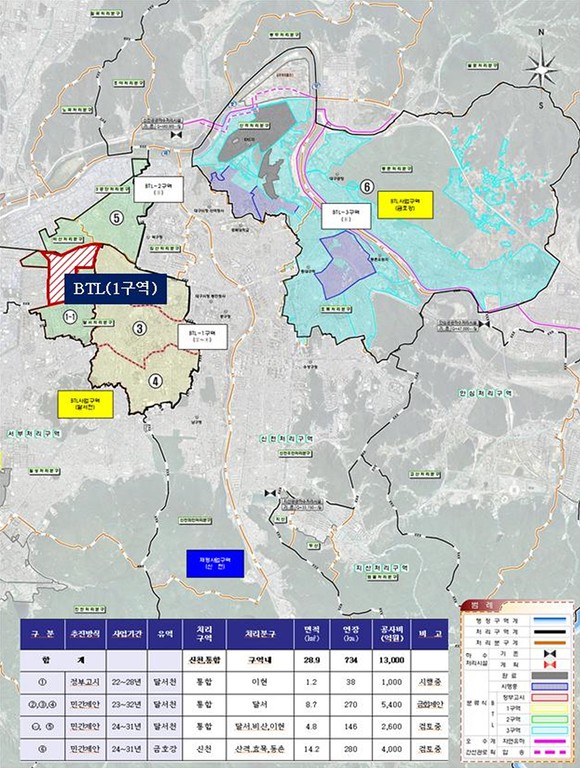Click the 공사비 column header in the table
This screenshot has width=580, height=768.
[391, 634]
